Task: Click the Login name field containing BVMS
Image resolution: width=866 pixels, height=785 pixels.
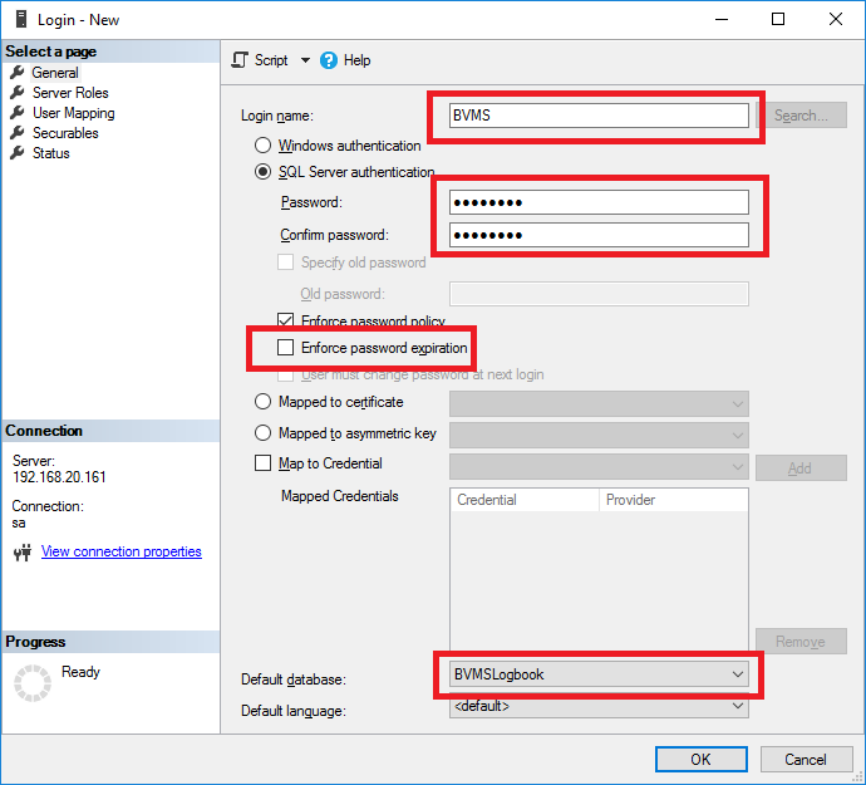Action: 599,115
